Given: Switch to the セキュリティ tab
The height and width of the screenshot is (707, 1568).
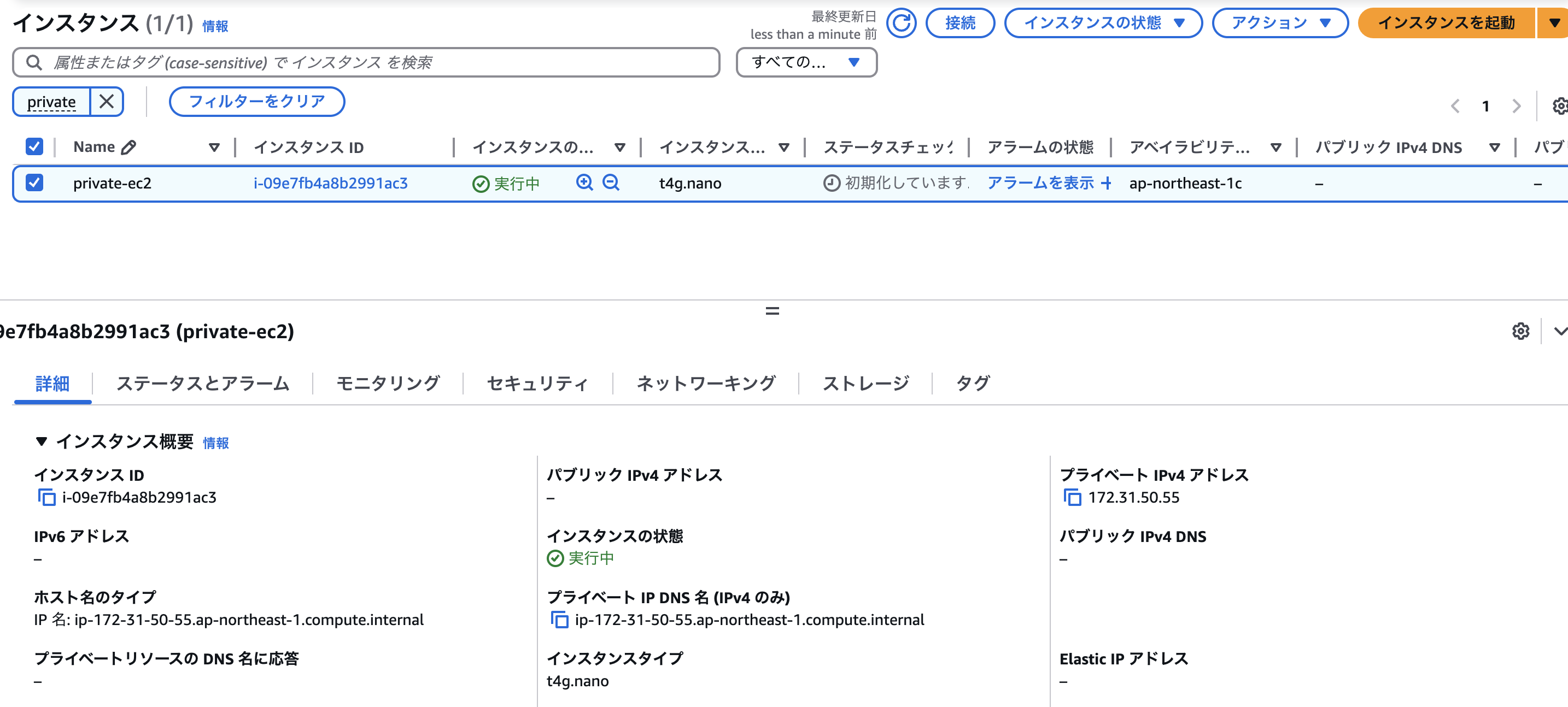Looking at the screenshot, I should coord(537,384).
